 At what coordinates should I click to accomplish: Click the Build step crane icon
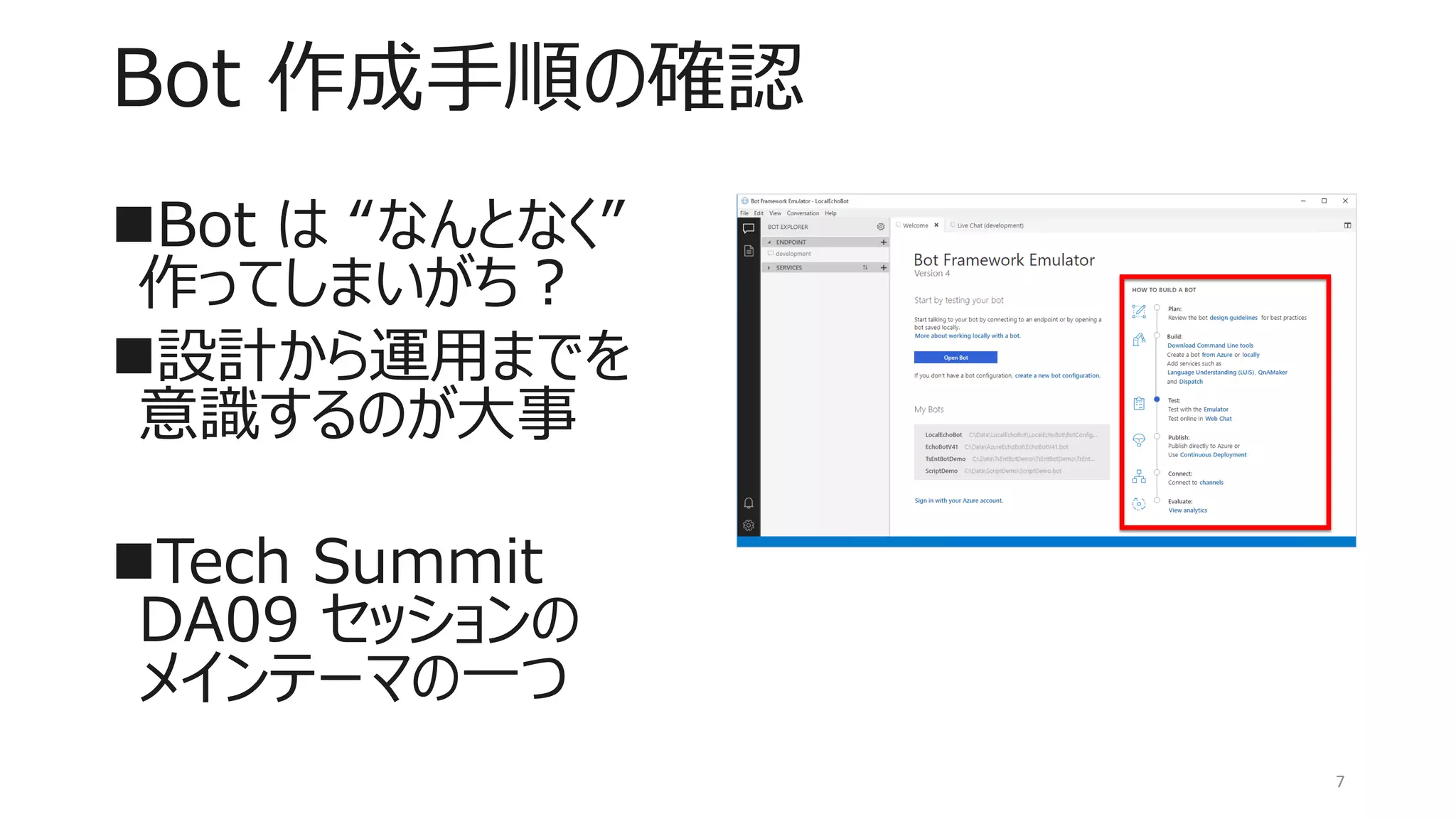click(1139, 339)
